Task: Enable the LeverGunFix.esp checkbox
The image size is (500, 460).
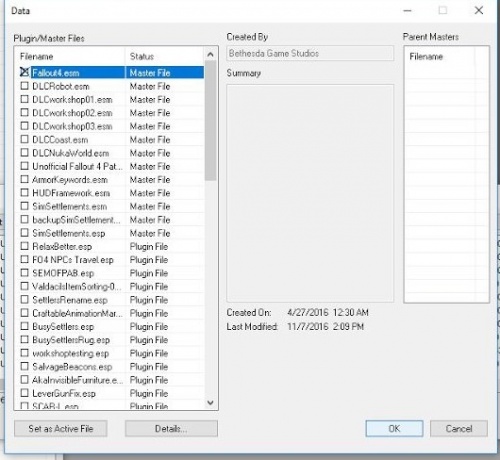Action: click(24, 393)
